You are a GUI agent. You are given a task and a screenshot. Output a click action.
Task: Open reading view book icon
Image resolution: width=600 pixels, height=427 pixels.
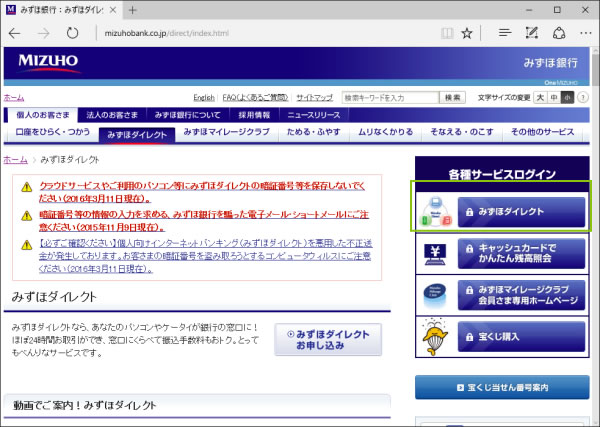447,33
